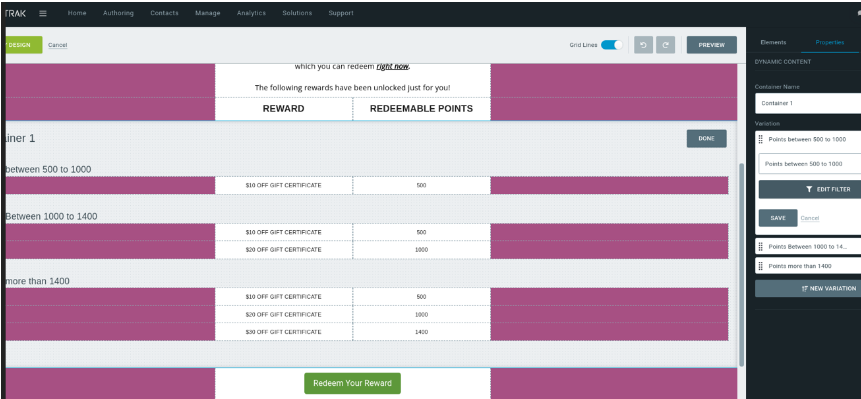Click the Redeem Your Reward button
Screen dimensions: 861x399
click(353, 383)
